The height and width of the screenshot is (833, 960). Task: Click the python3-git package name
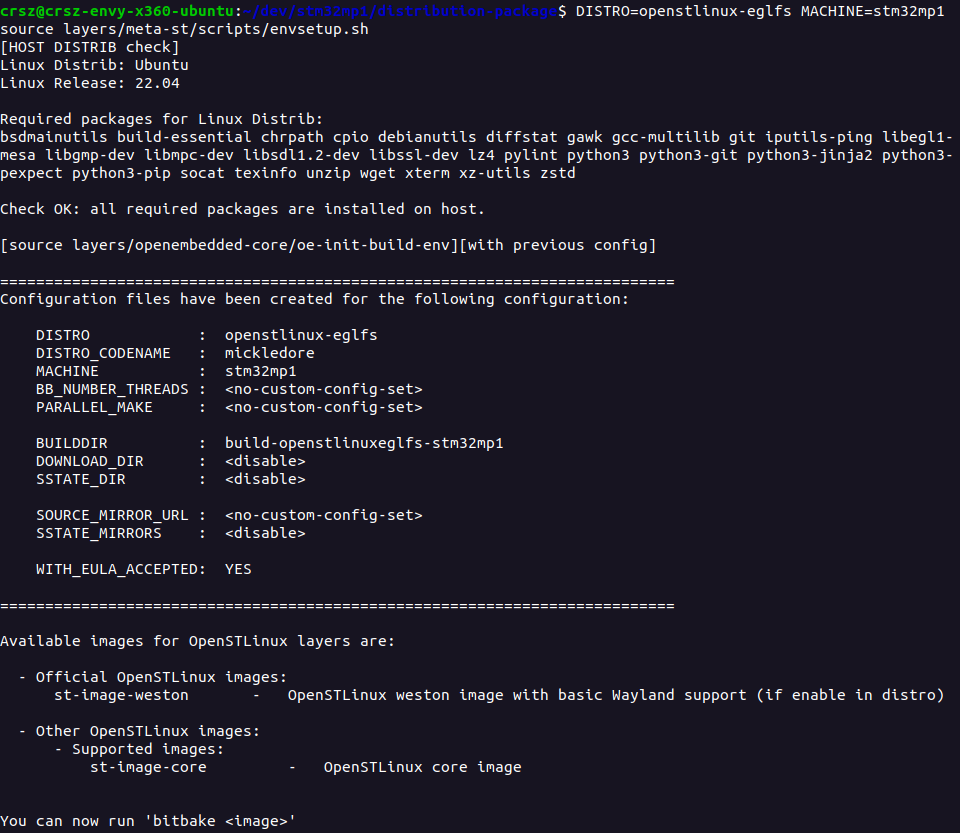coord(688,155)
